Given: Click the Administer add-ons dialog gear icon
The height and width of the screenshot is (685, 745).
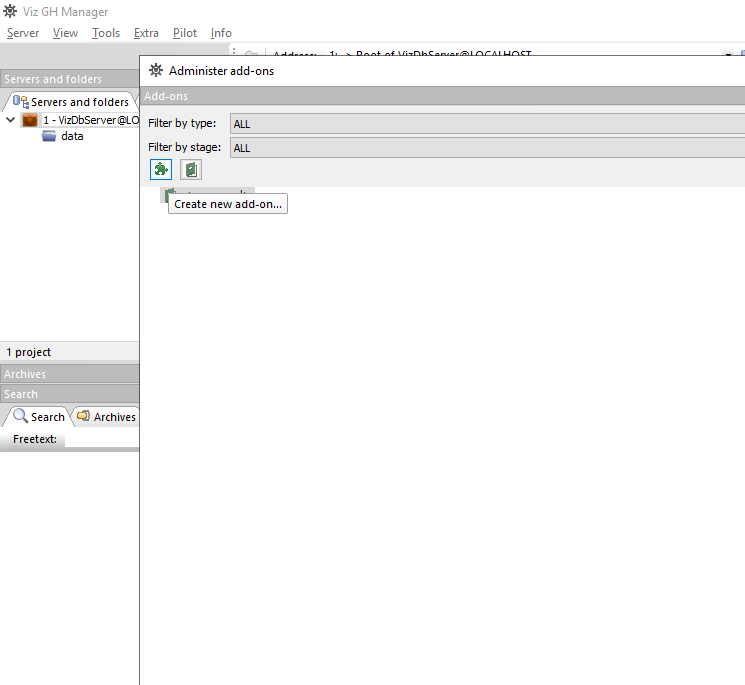Looking at the screenshot, I should pyautogui.click(x=156, y=71).
